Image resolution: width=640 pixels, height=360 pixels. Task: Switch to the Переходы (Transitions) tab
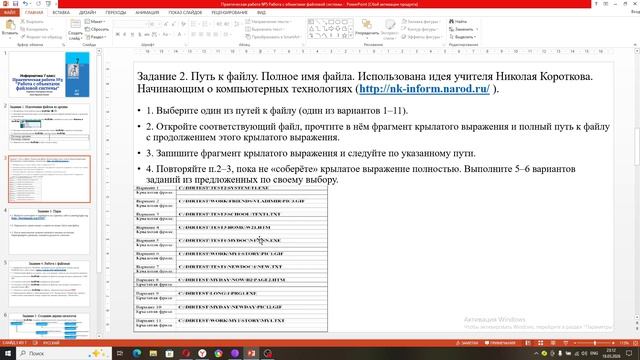[x=116, y=12]
